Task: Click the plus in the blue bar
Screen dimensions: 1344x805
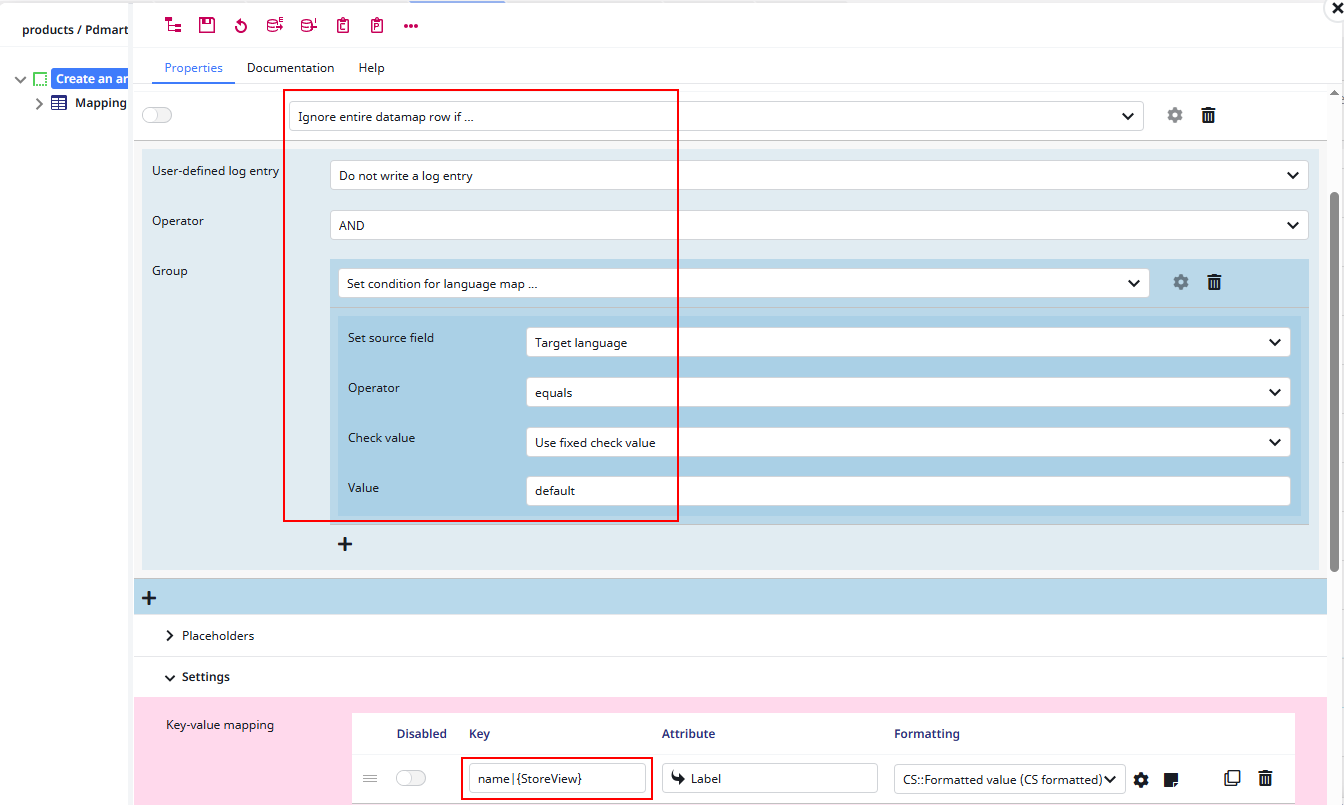Action: (149, 598)
